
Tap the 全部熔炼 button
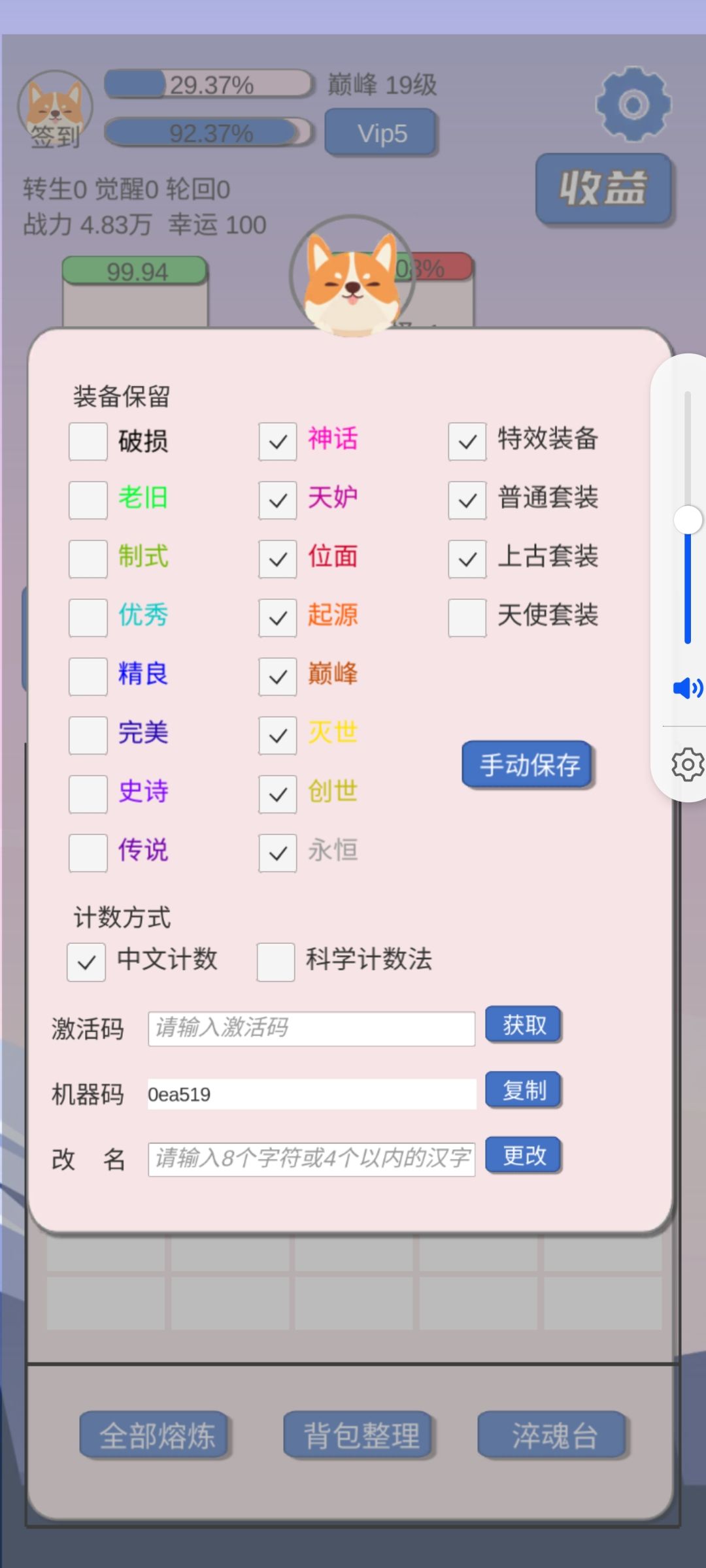pos(156,1435)
